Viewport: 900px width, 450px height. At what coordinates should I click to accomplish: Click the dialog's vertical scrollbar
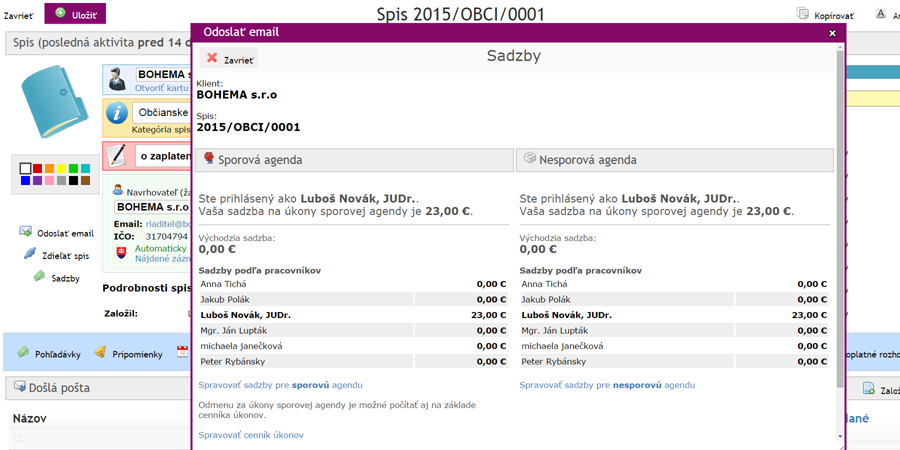click(840, 218)
